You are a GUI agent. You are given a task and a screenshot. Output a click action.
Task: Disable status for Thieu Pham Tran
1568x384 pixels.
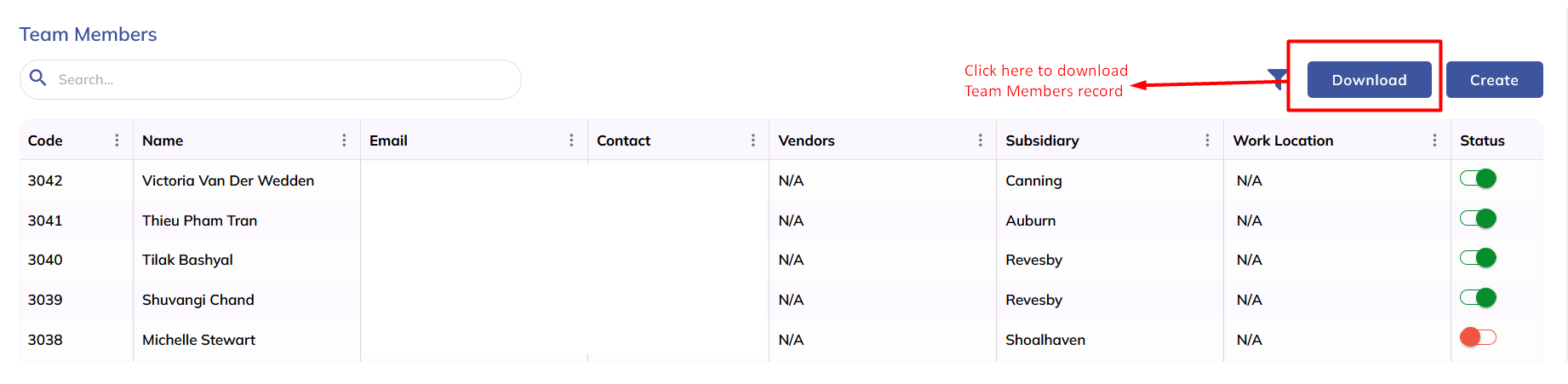pos(1478,219)
